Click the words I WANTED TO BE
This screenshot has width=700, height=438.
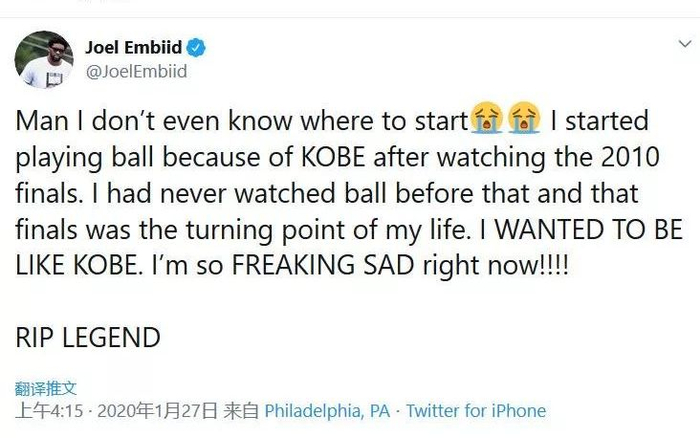click(570, 228)
